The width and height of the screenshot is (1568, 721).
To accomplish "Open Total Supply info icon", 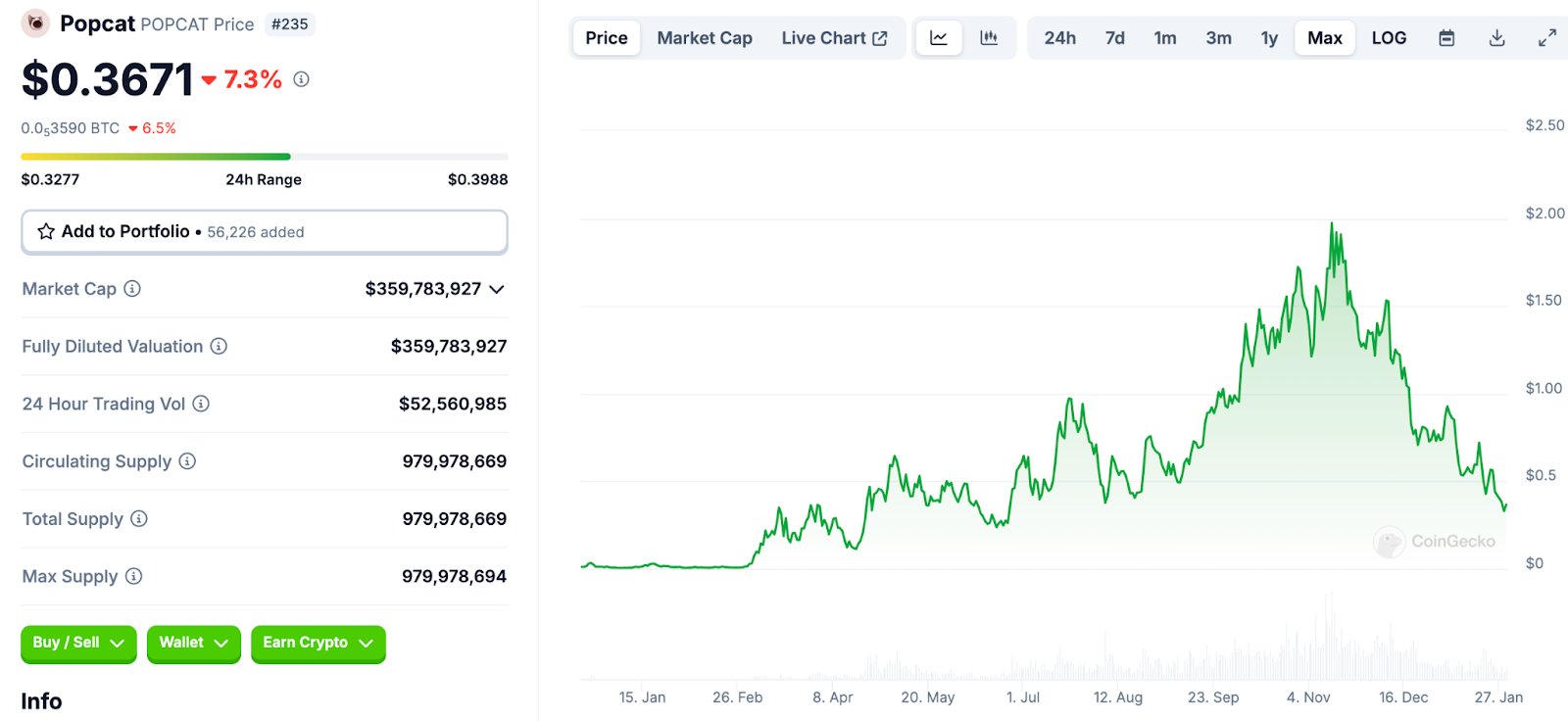I will point(139,518).
